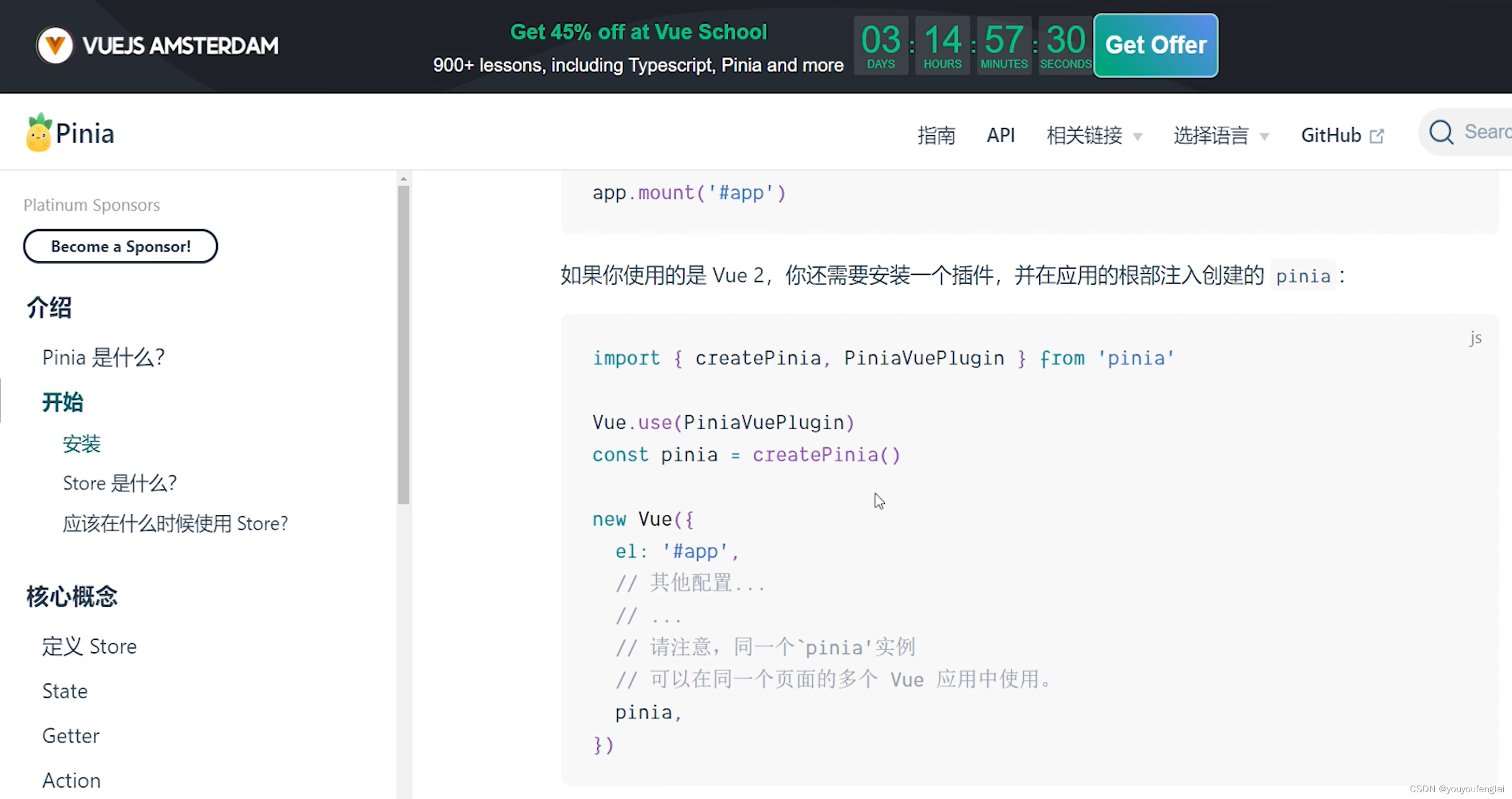Click the 'Get 45% off at Vue School' banner text
The image size is (1512, 799).
[638, 32]
